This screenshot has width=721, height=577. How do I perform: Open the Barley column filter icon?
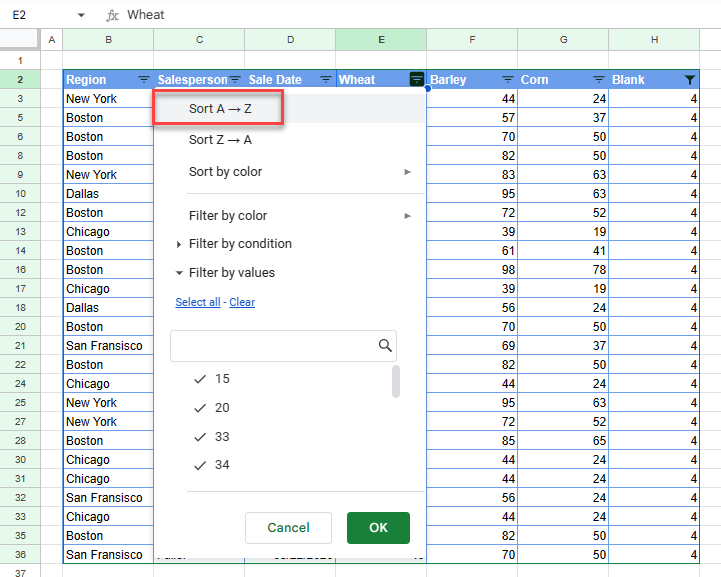pos(508,80)
